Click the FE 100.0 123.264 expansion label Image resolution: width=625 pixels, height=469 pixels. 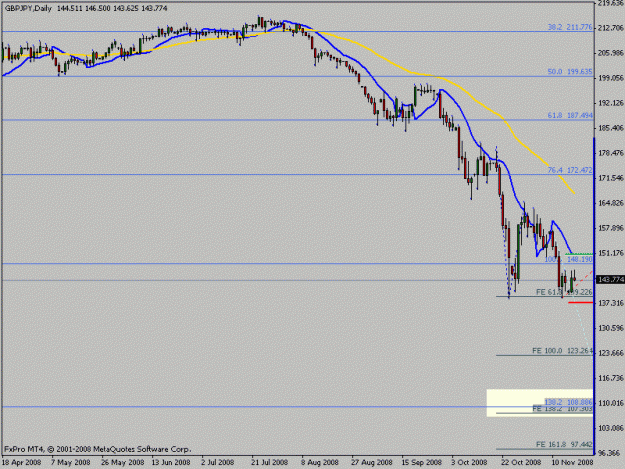(563, 351)
